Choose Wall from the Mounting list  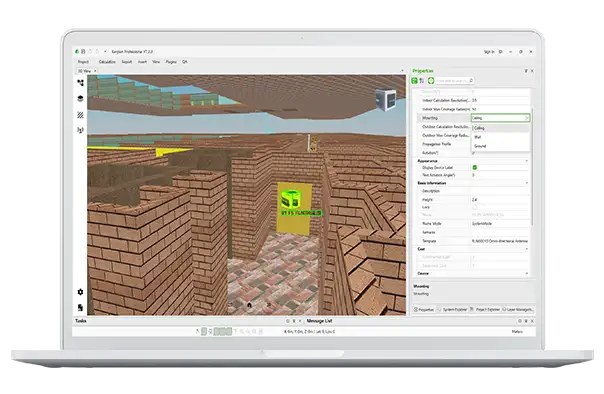500,137
